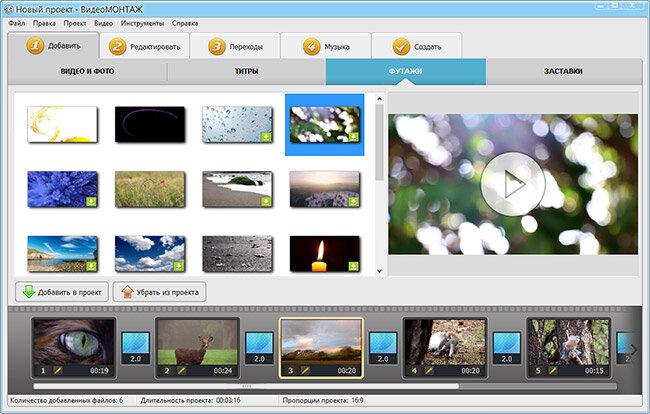Click Пропорции проекта 16:9 status text
Screen dimensions: 650x414
323,400
